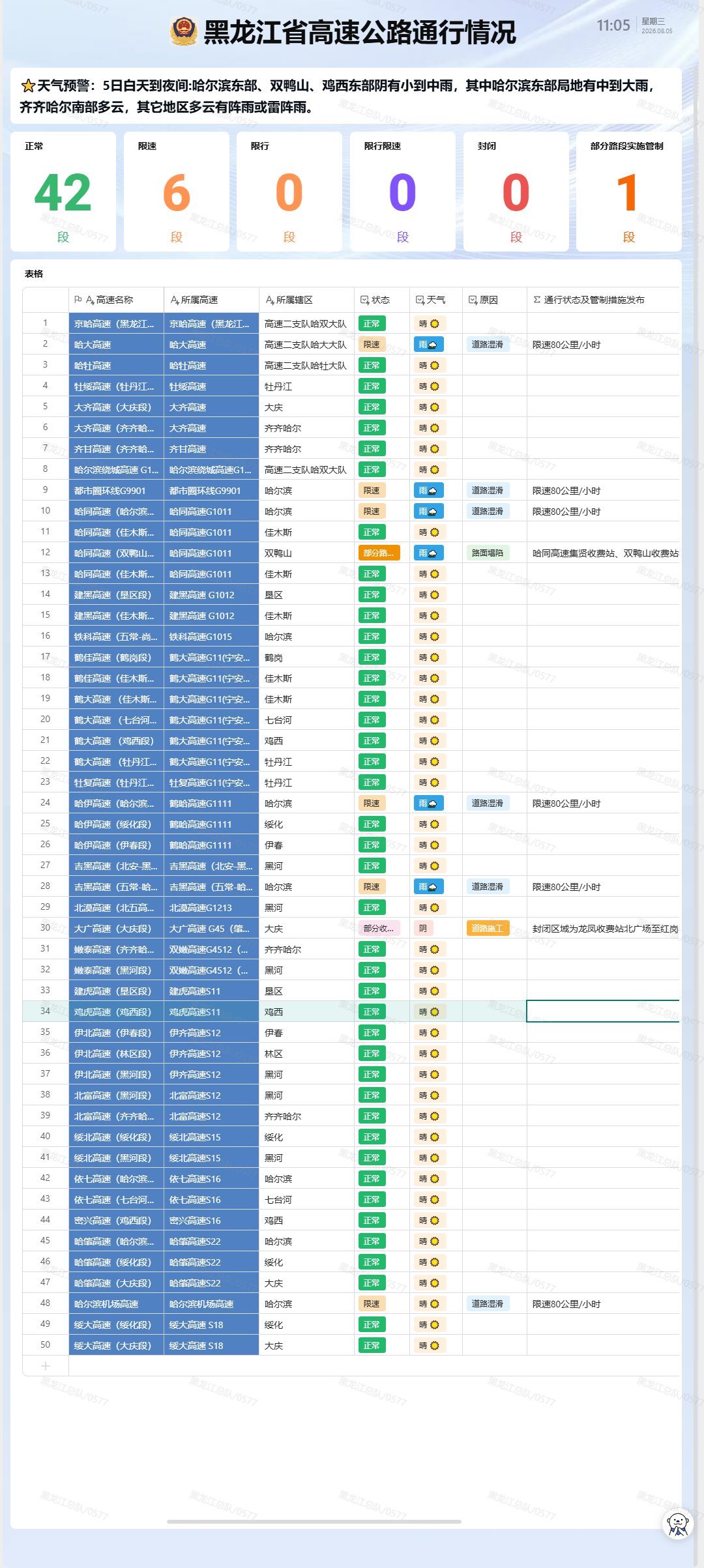The height and width of the screenshot is (1568, 704).
Task: Click the plus icon to add a table row
Action: [46, 1365]
